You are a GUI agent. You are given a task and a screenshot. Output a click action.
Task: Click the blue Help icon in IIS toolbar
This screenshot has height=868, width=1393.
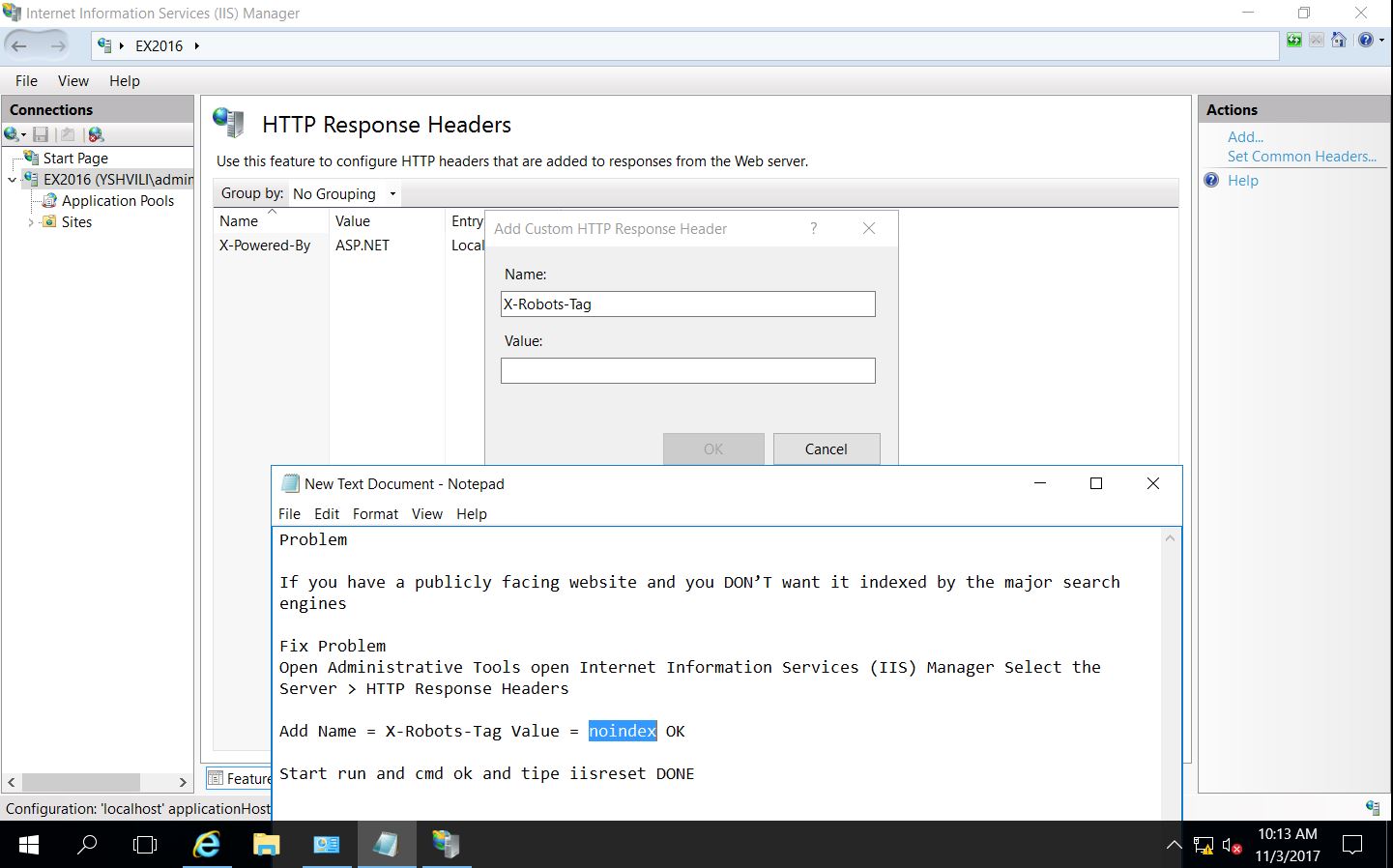[1365, 40]
